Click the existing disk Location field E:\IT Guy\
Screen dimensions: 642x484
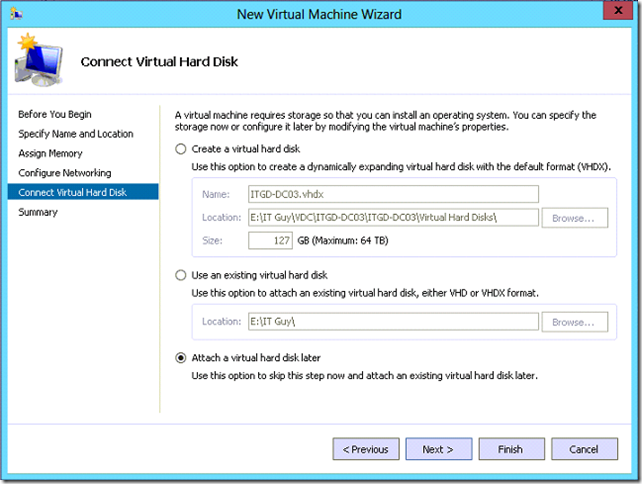coord(393,321)
